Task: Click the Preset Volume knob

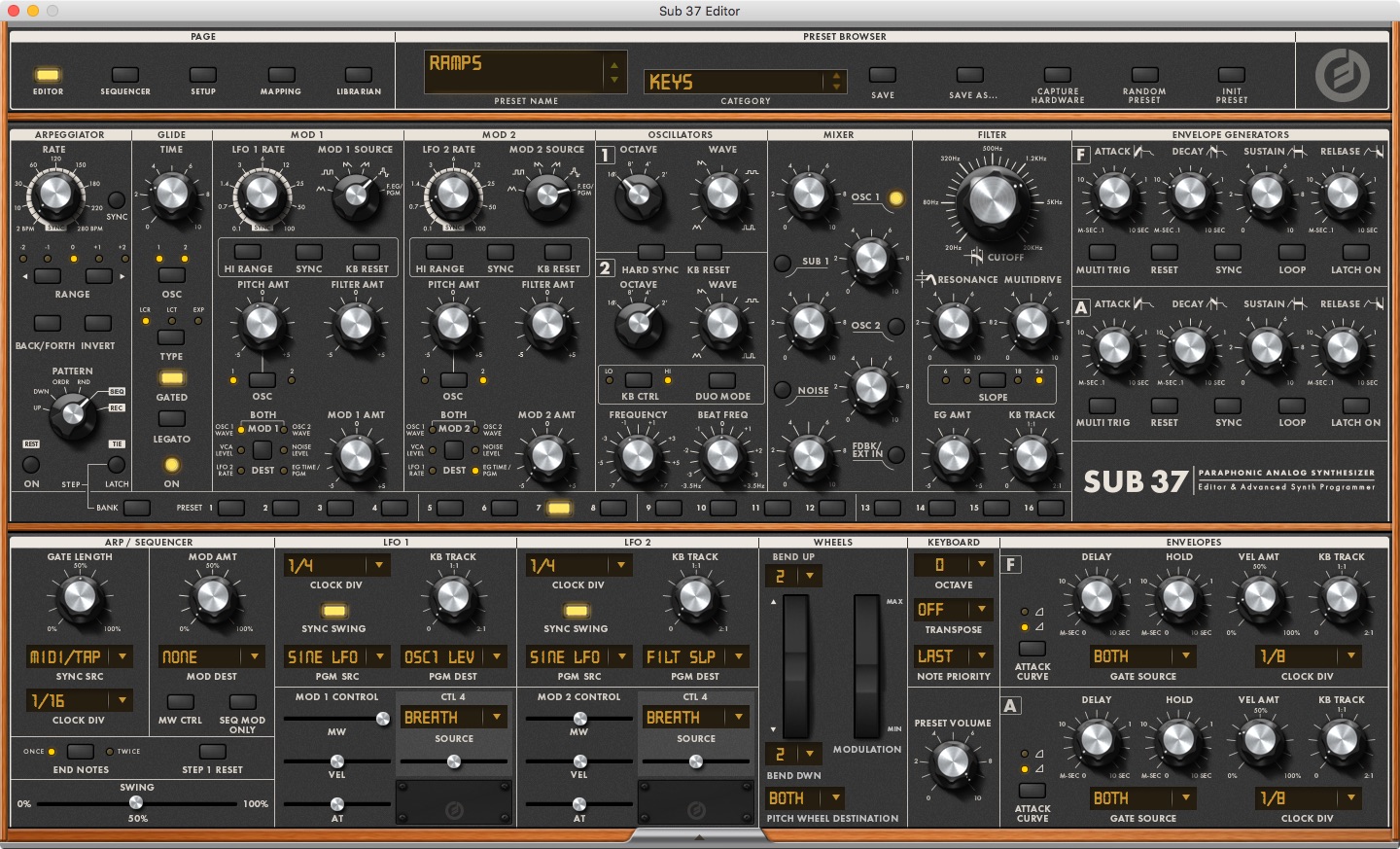Action: (953, 761)
